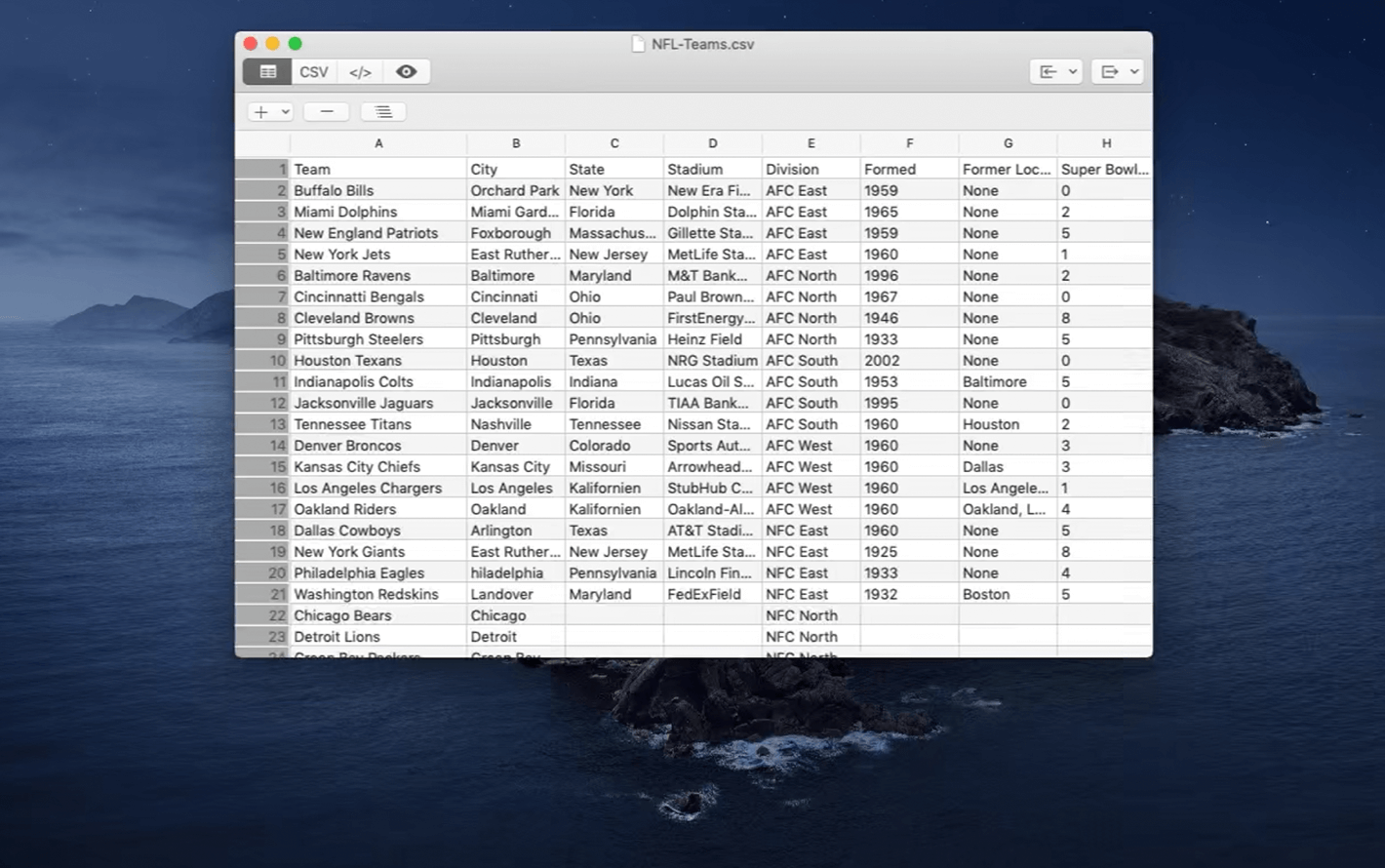The image size is (1385, 868).
Task: Switch to the table grid view
Action: point(267,72)
